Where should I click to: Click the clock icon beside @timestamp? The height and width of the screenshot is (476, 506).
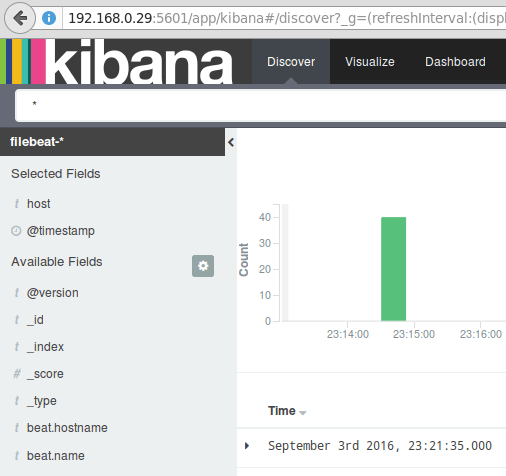click(x=16, y=231)
